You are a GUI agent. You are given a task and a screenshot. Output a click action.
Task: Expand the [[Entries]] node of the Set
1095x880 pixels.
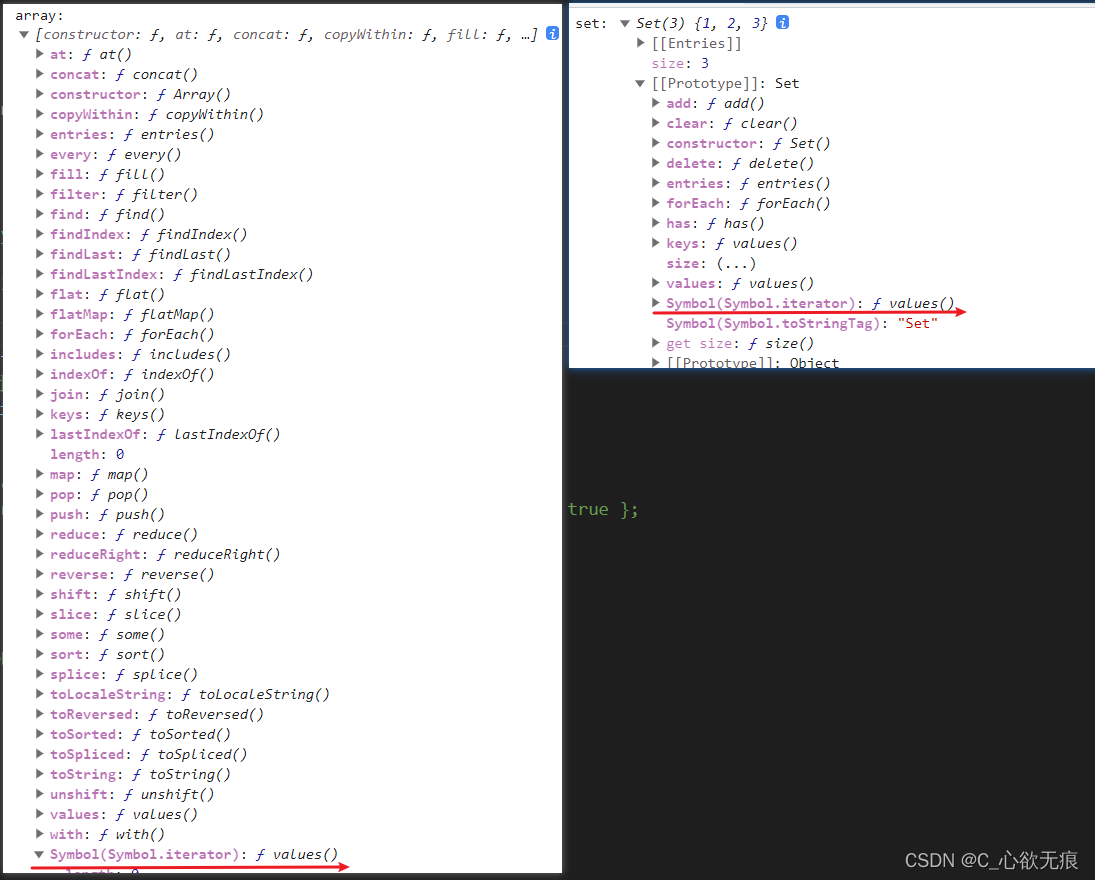point(641,43)
